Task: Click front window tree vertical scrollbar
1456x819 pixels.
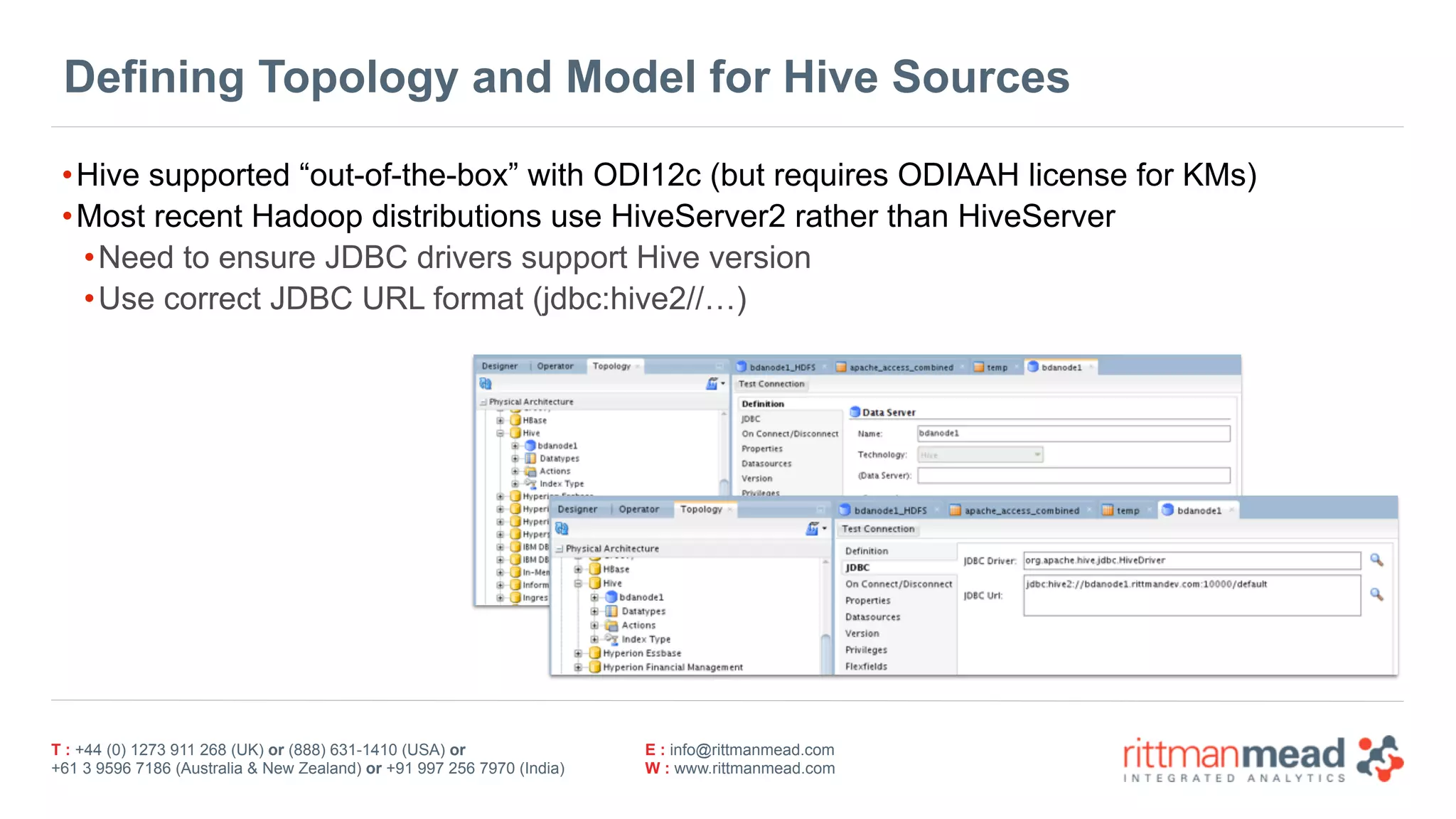Action: tap(825, 616)
